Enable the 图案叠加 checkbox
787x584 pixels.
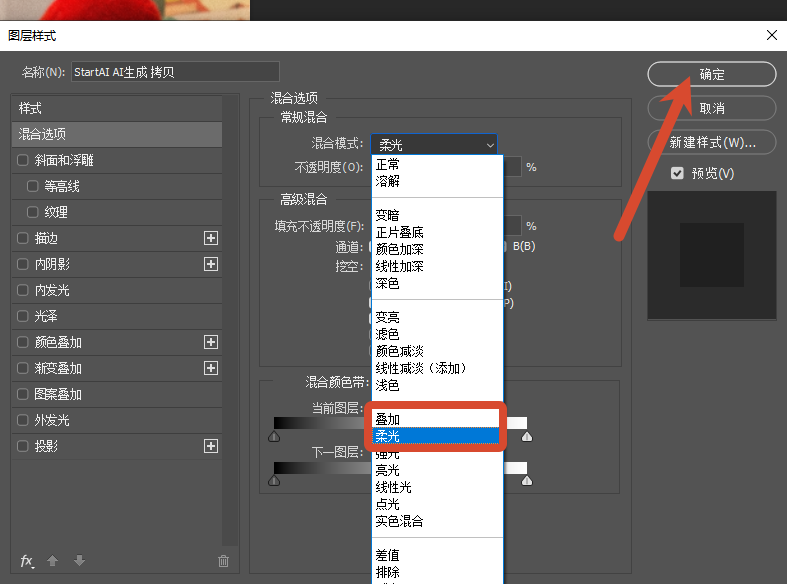click(x=23, y=394)
